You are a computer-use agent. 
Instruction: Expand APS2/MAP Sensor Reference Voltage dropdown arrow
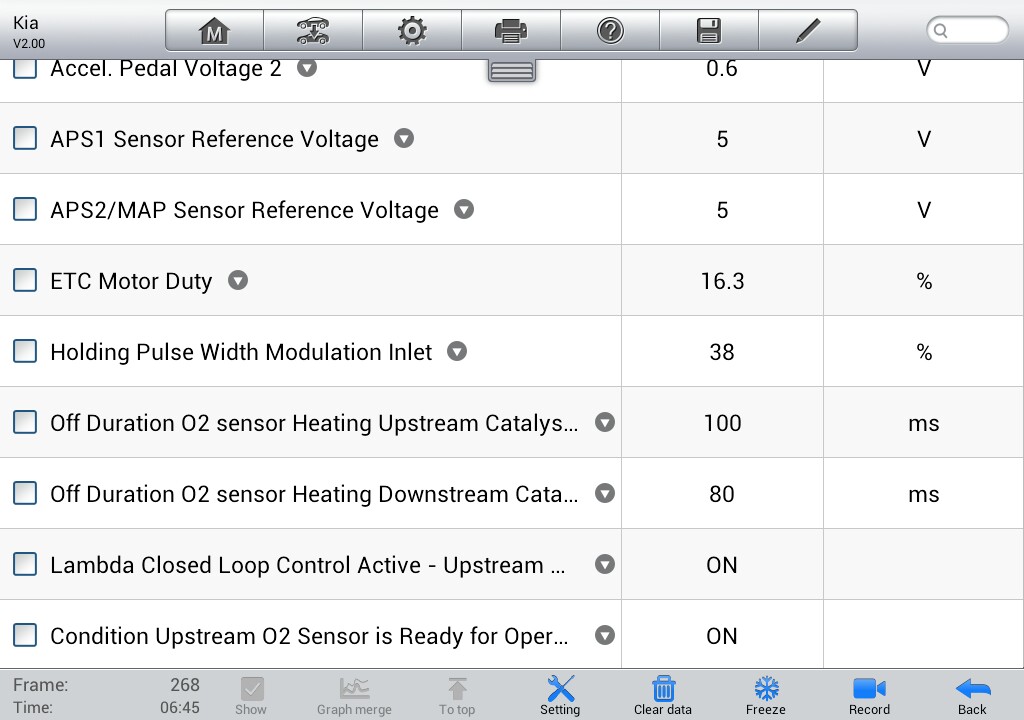(x=464, y=210)
